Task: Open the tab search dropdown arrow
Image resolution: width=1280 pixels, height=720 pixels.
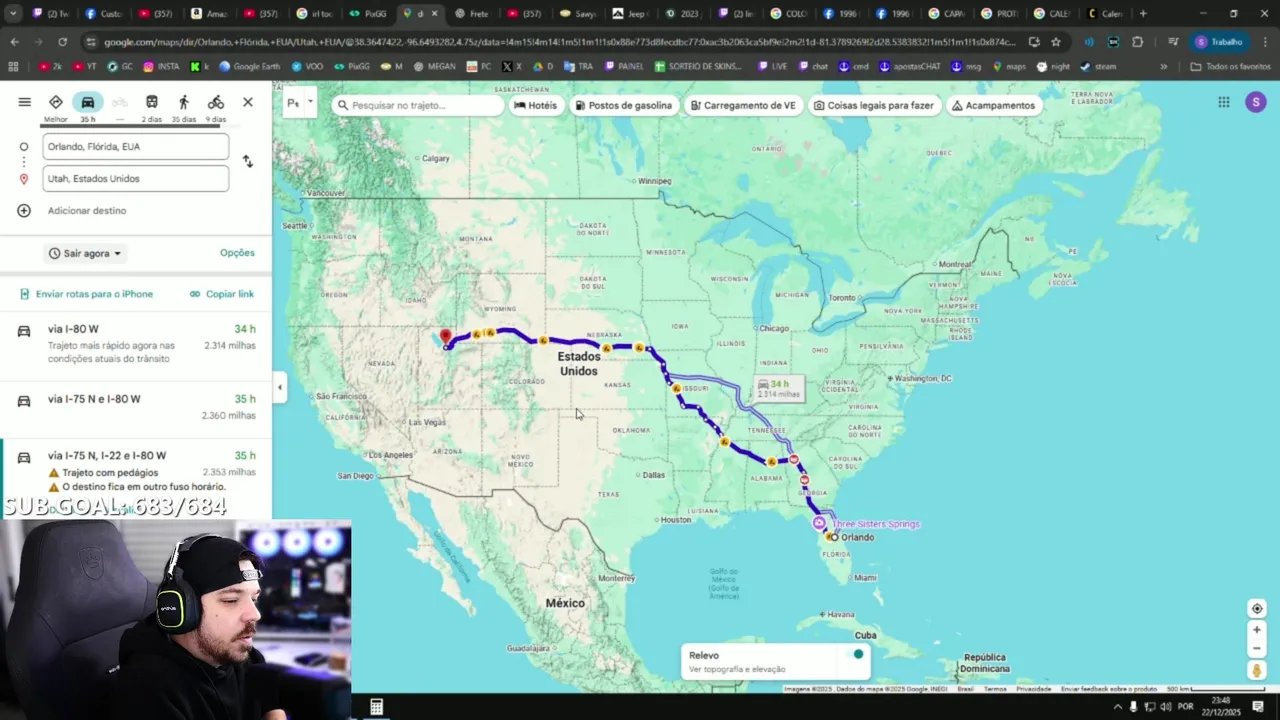Action: 13,13
